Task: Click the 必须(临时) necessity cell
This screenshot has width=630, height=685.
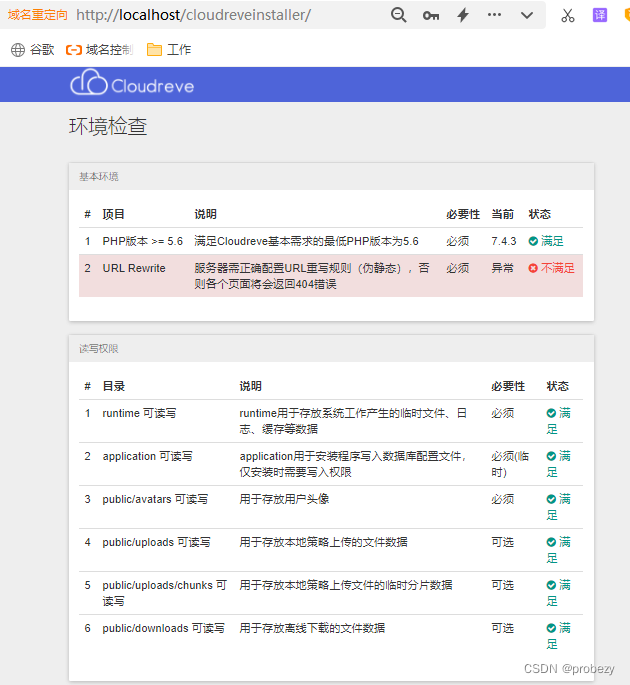Action: pos(510,464)
